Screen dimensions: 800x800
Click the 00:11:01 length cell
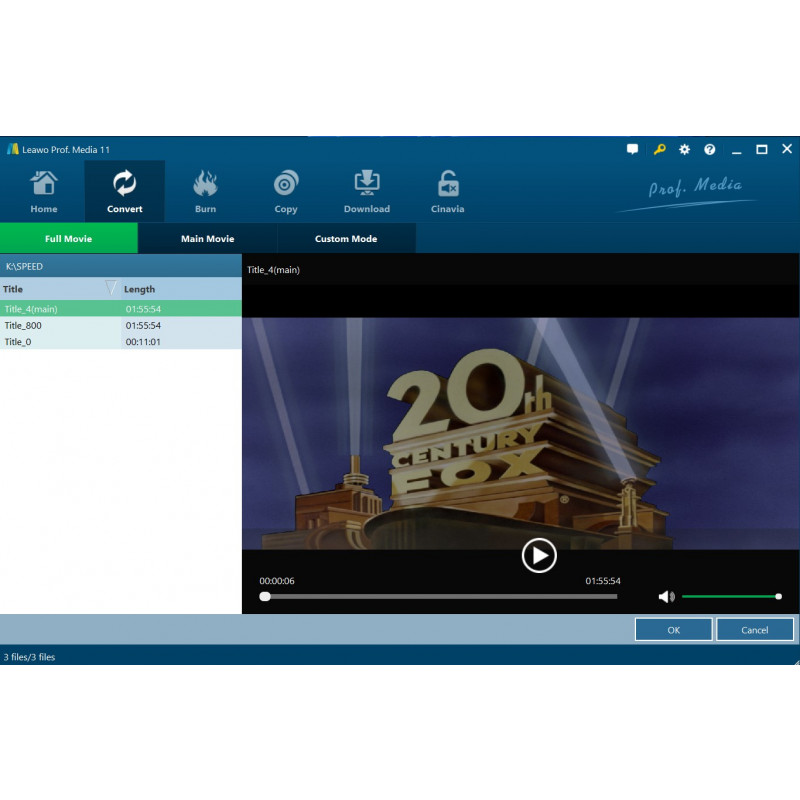click(143, 342)
